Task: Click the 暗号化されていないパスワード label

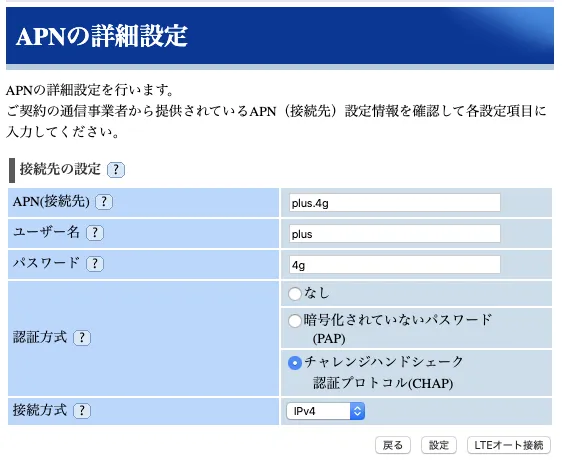Action: [x=397, y=320]
